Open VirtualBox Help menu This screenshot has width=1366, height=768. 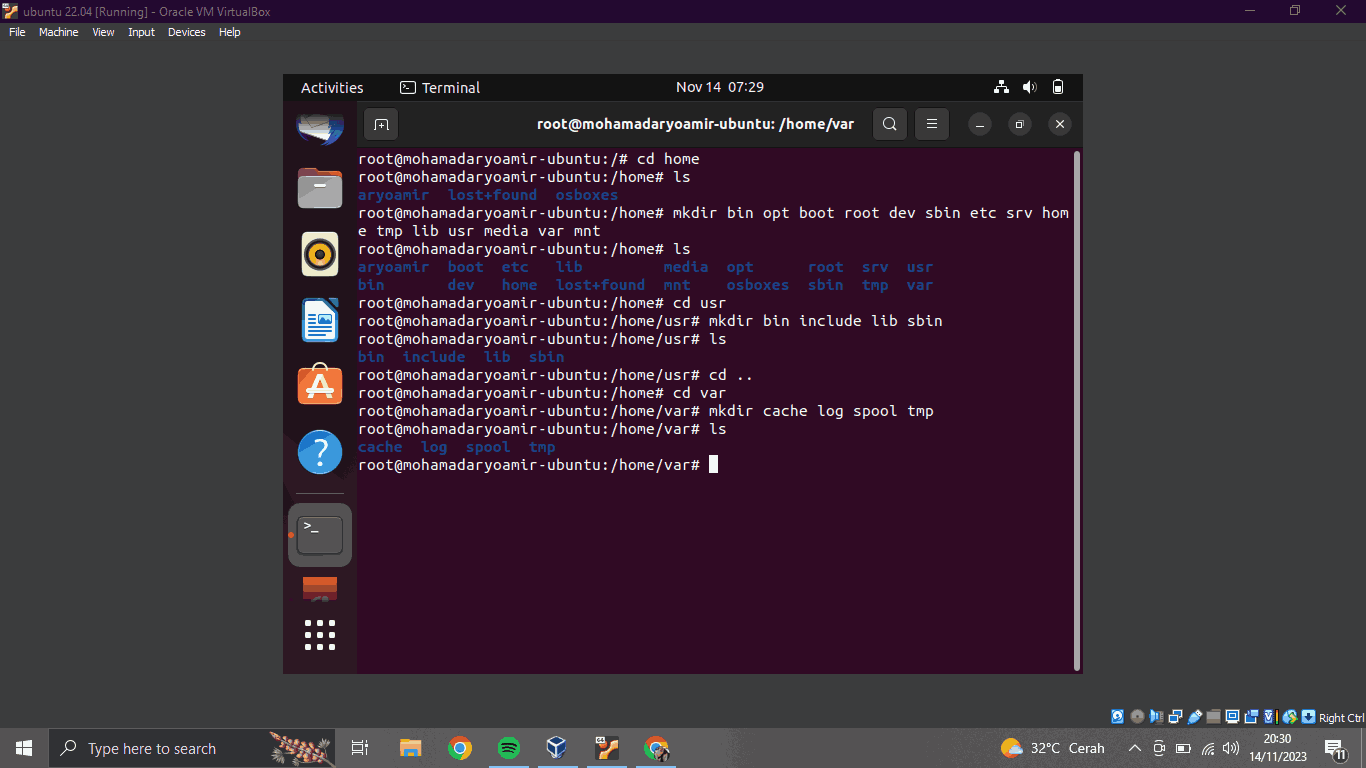click(229, 32)
